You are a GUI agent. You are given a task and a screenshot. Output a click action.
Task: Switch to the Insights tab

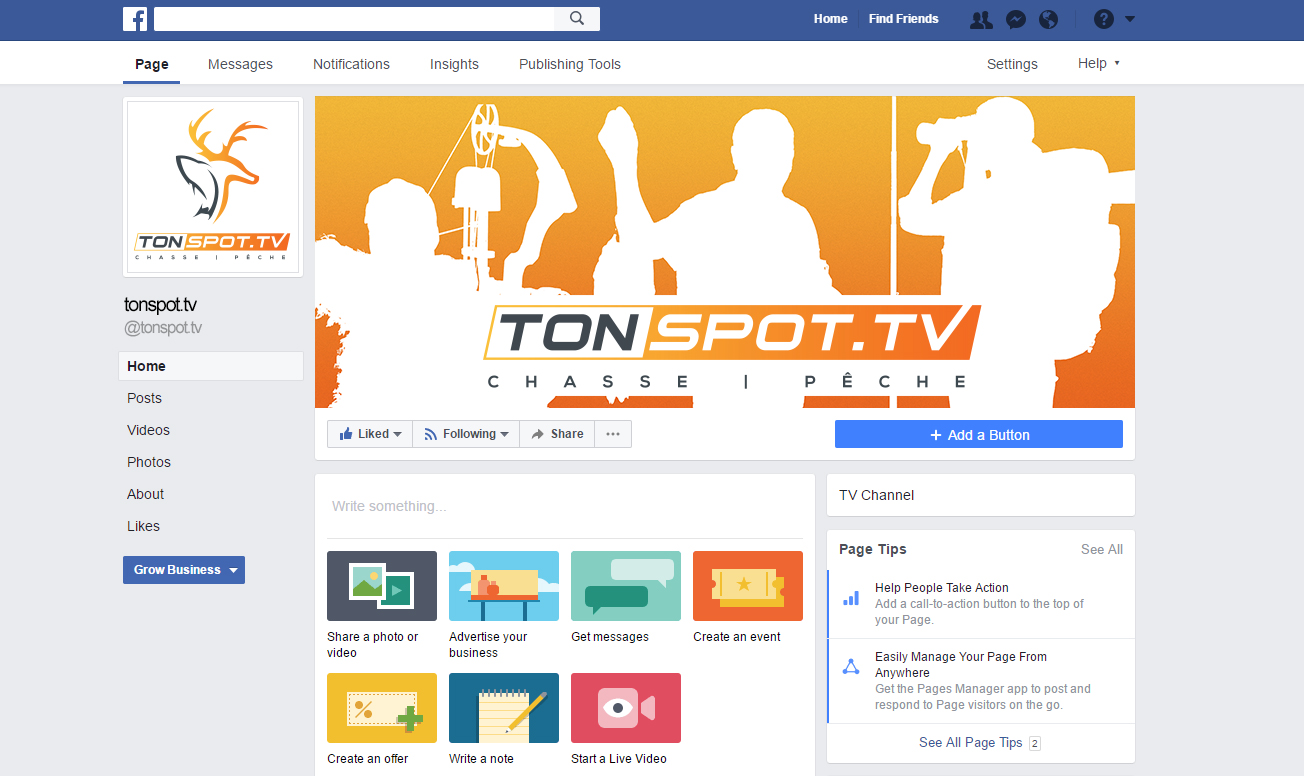tap(454, 63)
